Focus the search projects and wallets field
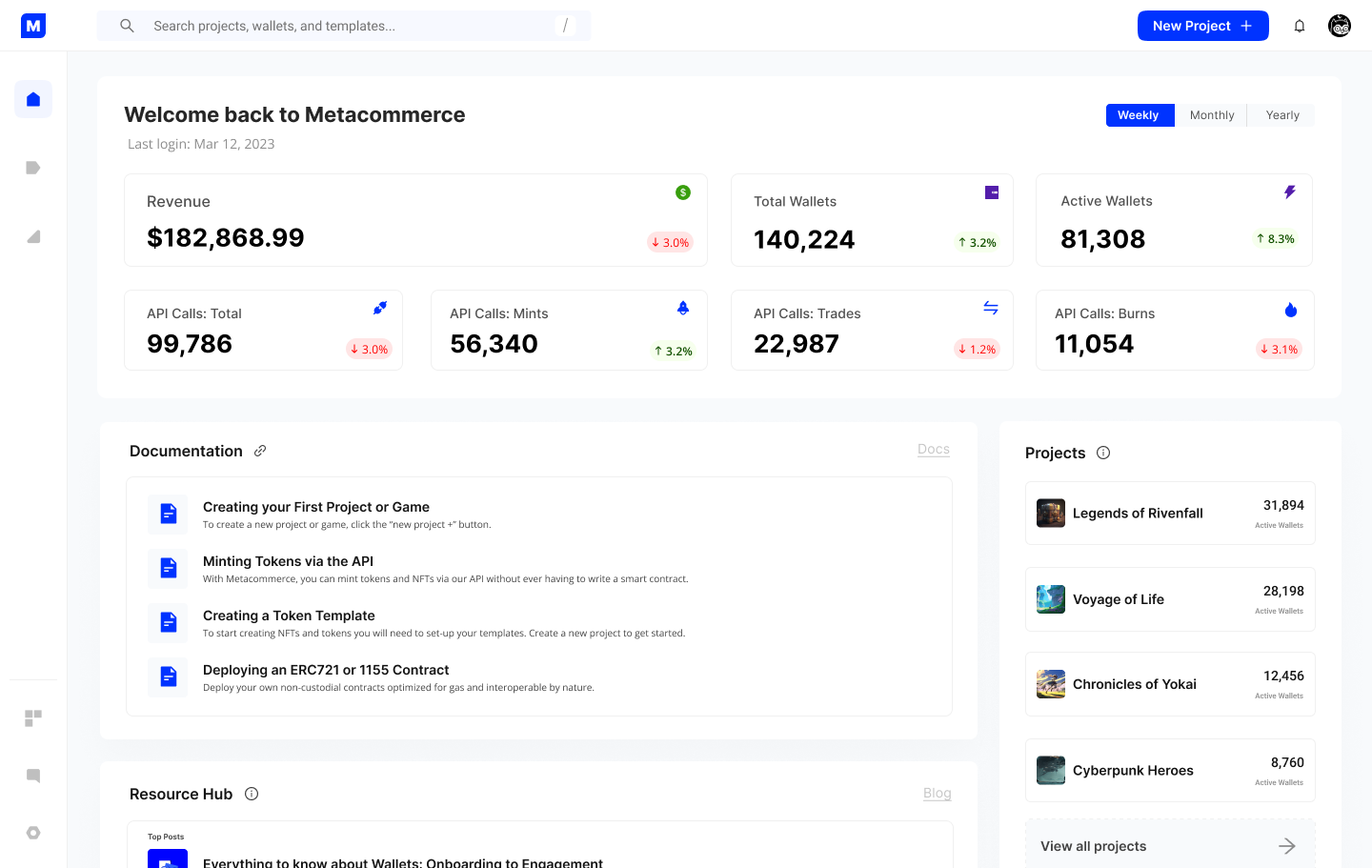Screen dimensions: 1372x868 point(344,26)
